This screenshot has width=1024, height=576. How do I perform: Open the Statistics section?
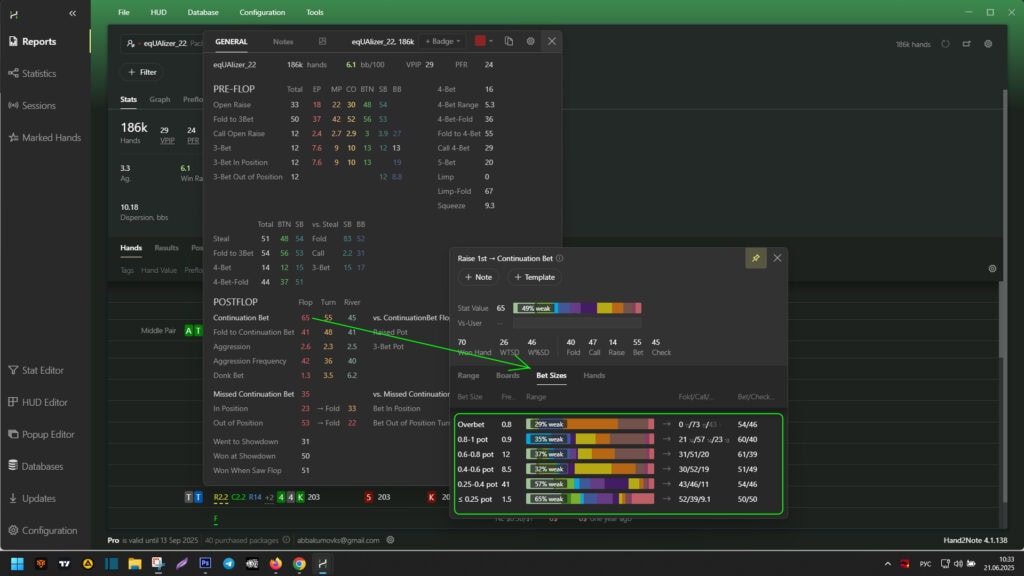tap(33, 73)
